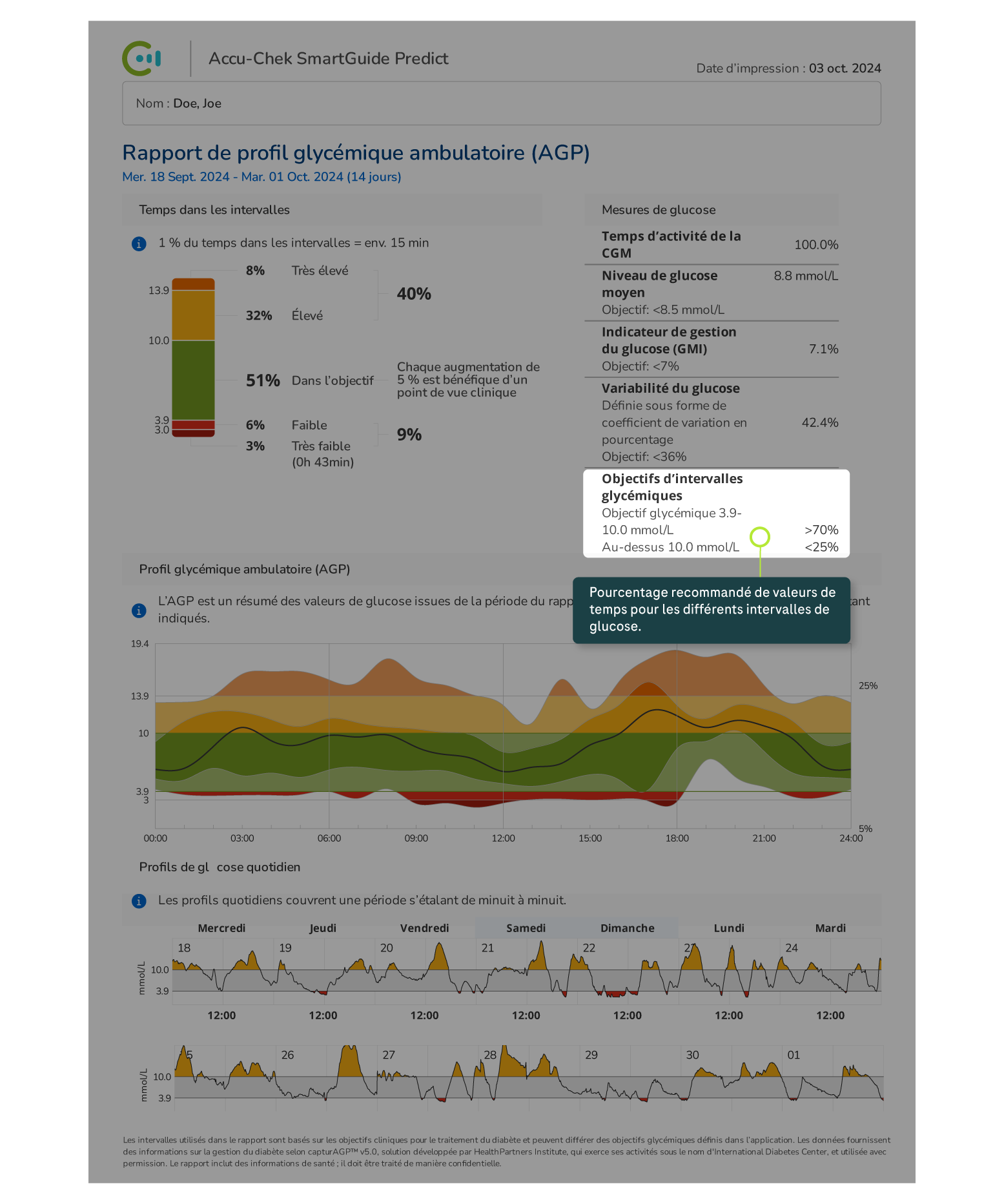Click the 'Profils de gl cose quotidien' section header
1004x1204 pixels.
pyautogui.click(x=220, y=867)
